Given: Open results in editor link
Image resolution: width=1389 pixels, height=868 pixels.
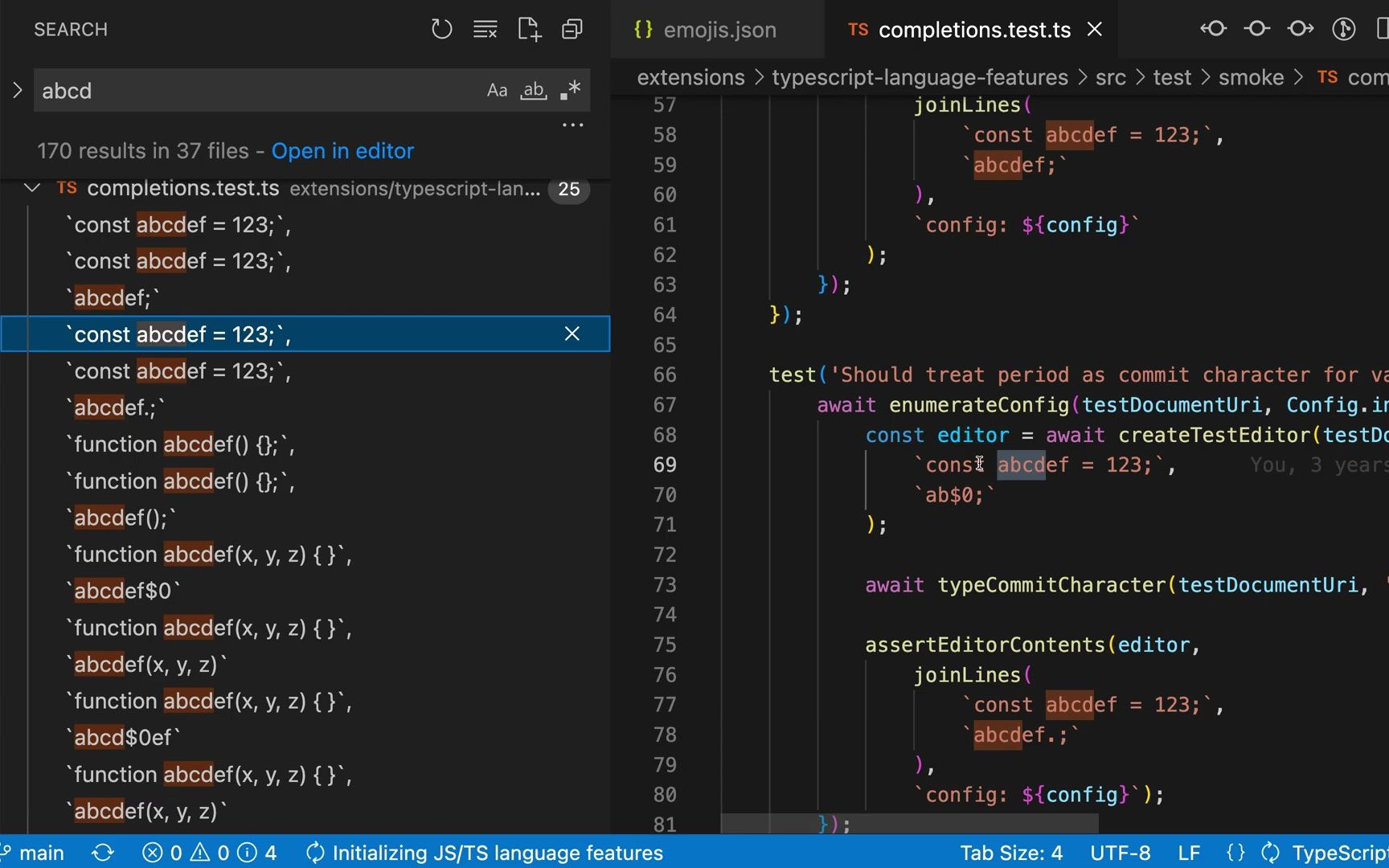Looking at the screenshot, I should (x=342, y=151).
